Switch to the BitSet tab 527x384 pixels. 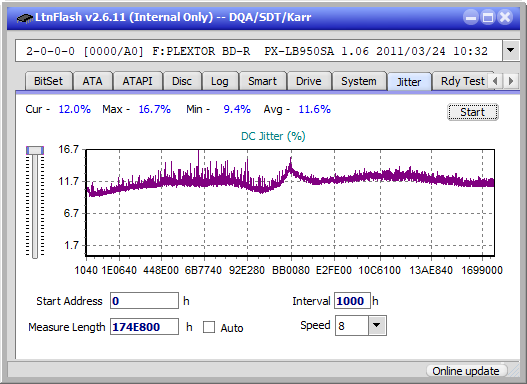[48, 81]
